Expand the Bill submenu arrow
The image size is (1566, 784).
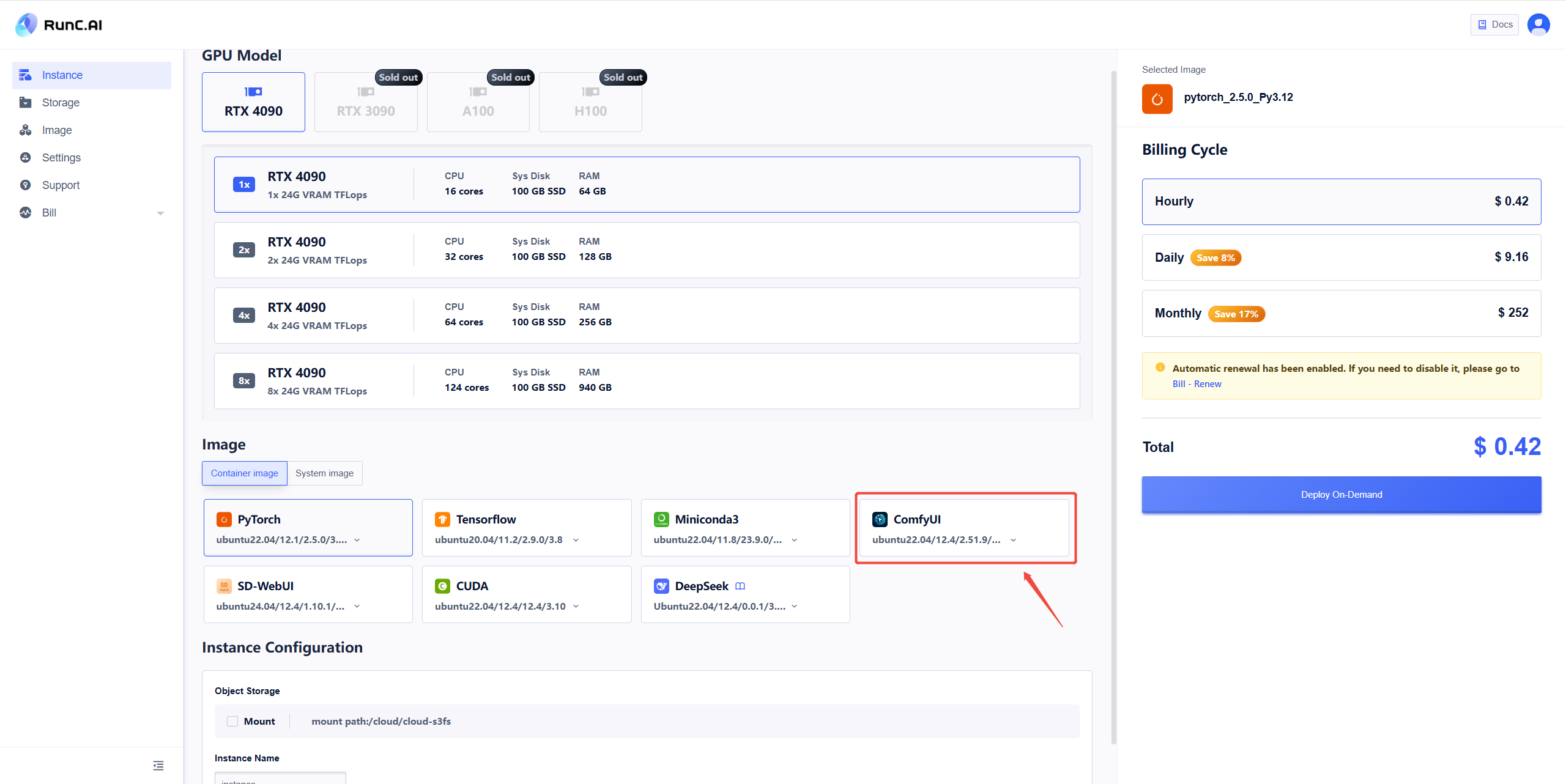tap(160, 213)
